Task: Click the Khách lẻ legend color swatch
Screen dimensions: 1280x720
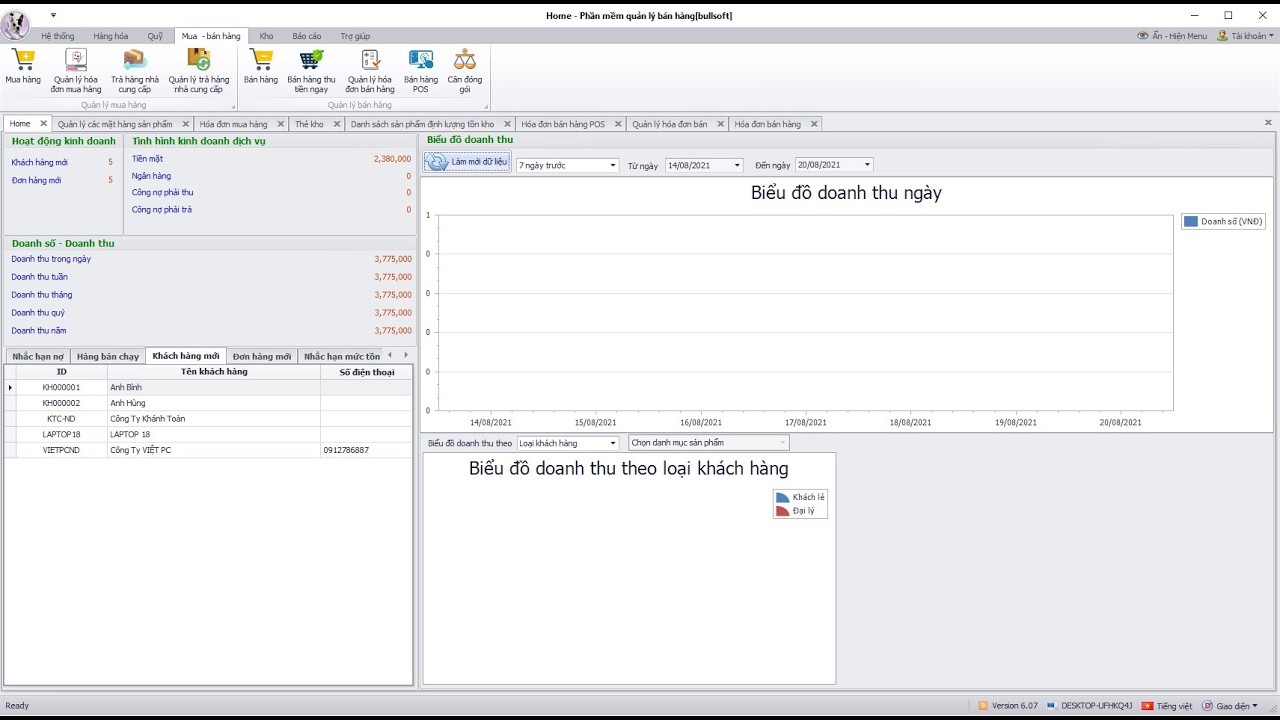Action: (x=782, y=497)
